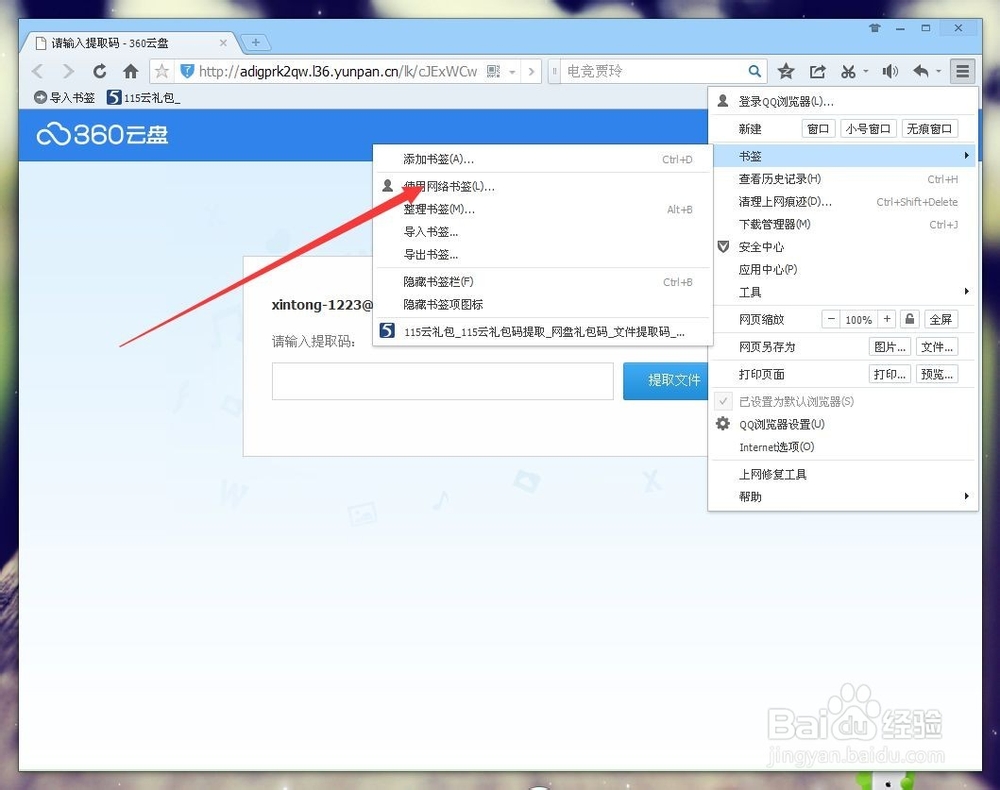Click the zoom lock icon next to 100%
The height and width of the screenshot is (790, 1000).
point(909,319)
